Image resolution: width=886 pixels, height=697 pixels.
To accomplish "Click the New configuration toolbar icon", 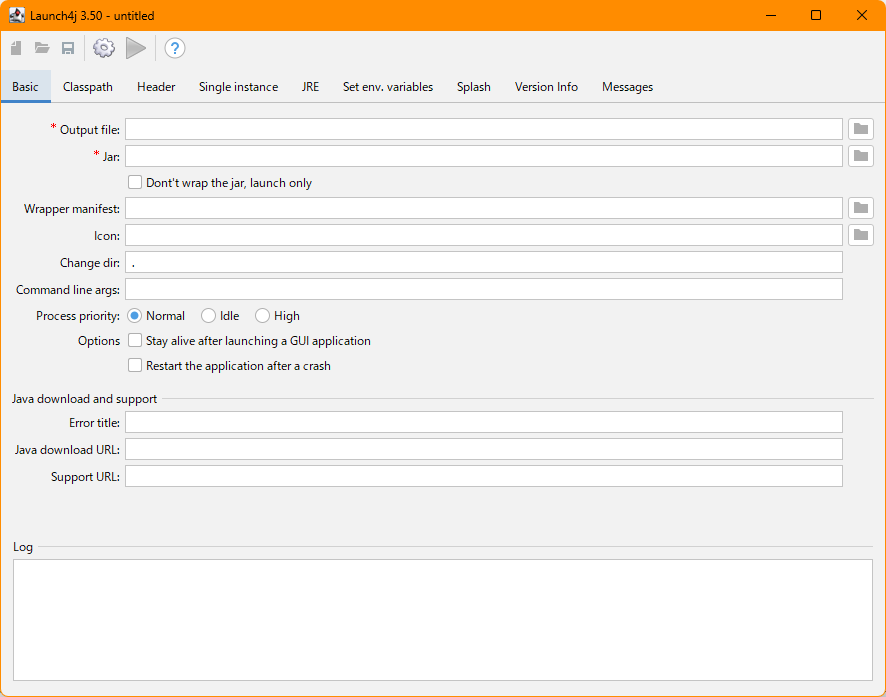I will click(x=16, y=48).
